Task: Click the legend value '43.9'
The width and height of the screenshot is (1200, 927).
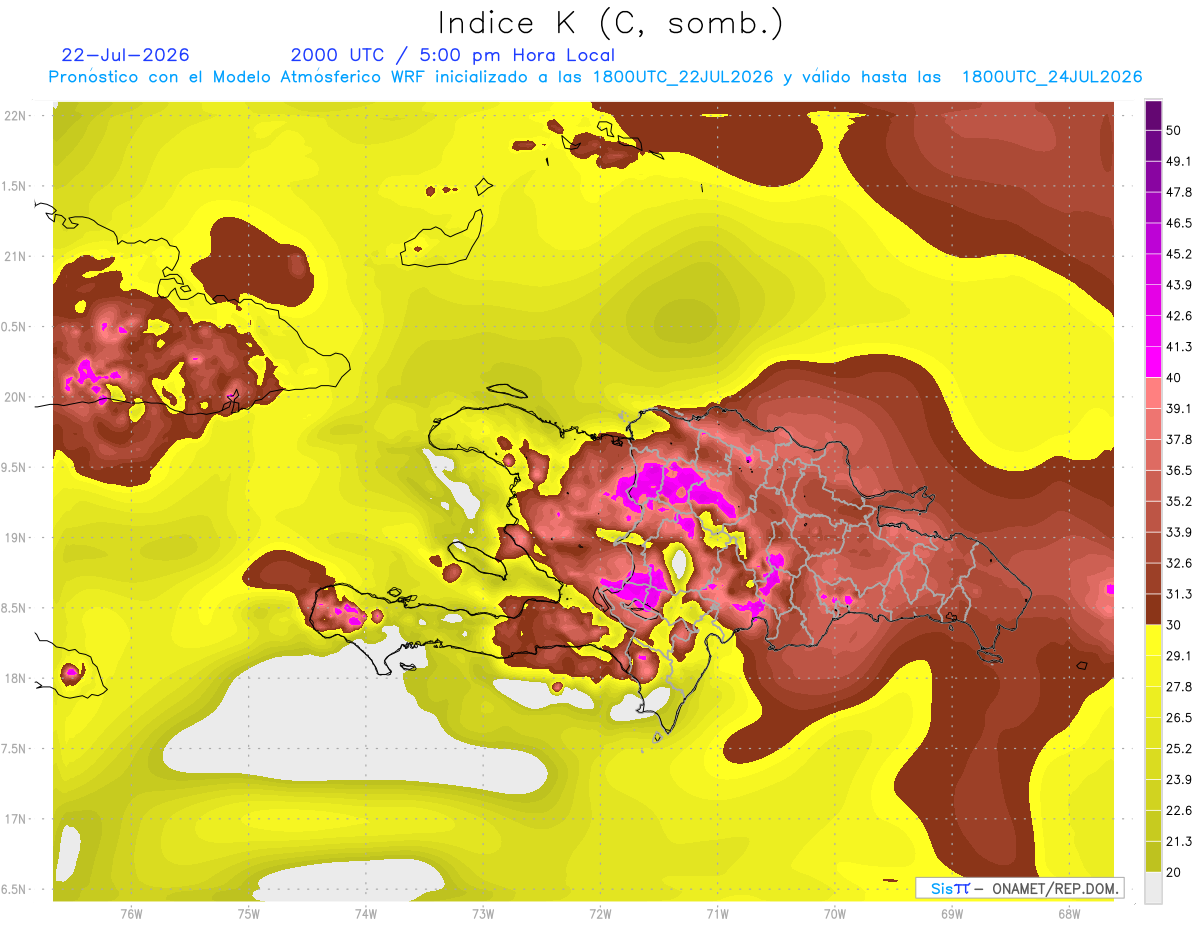Action: tap(1179, 285)
